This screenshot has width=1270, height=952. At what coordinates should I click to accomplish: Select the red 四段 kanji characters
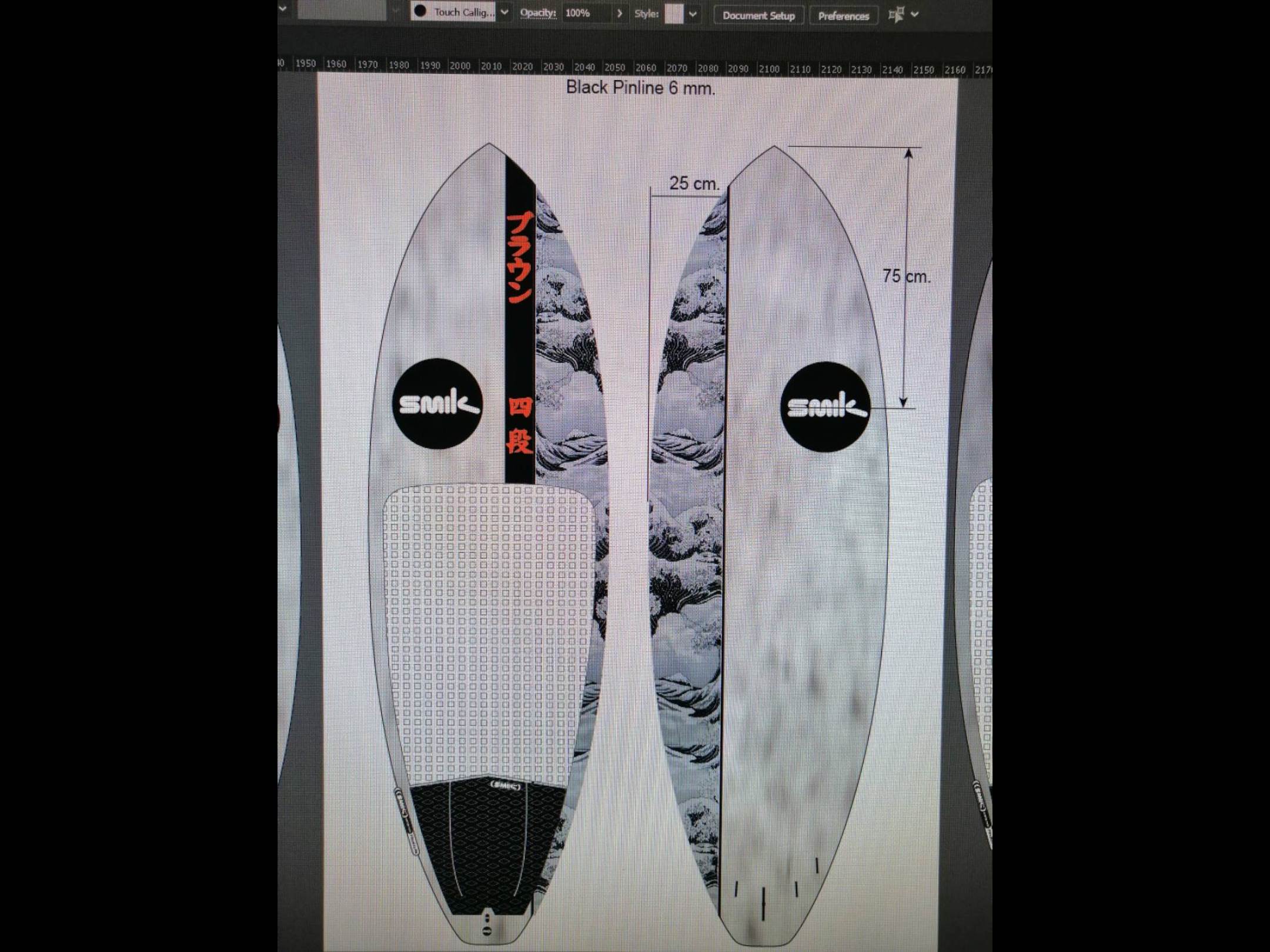(519, 426)
